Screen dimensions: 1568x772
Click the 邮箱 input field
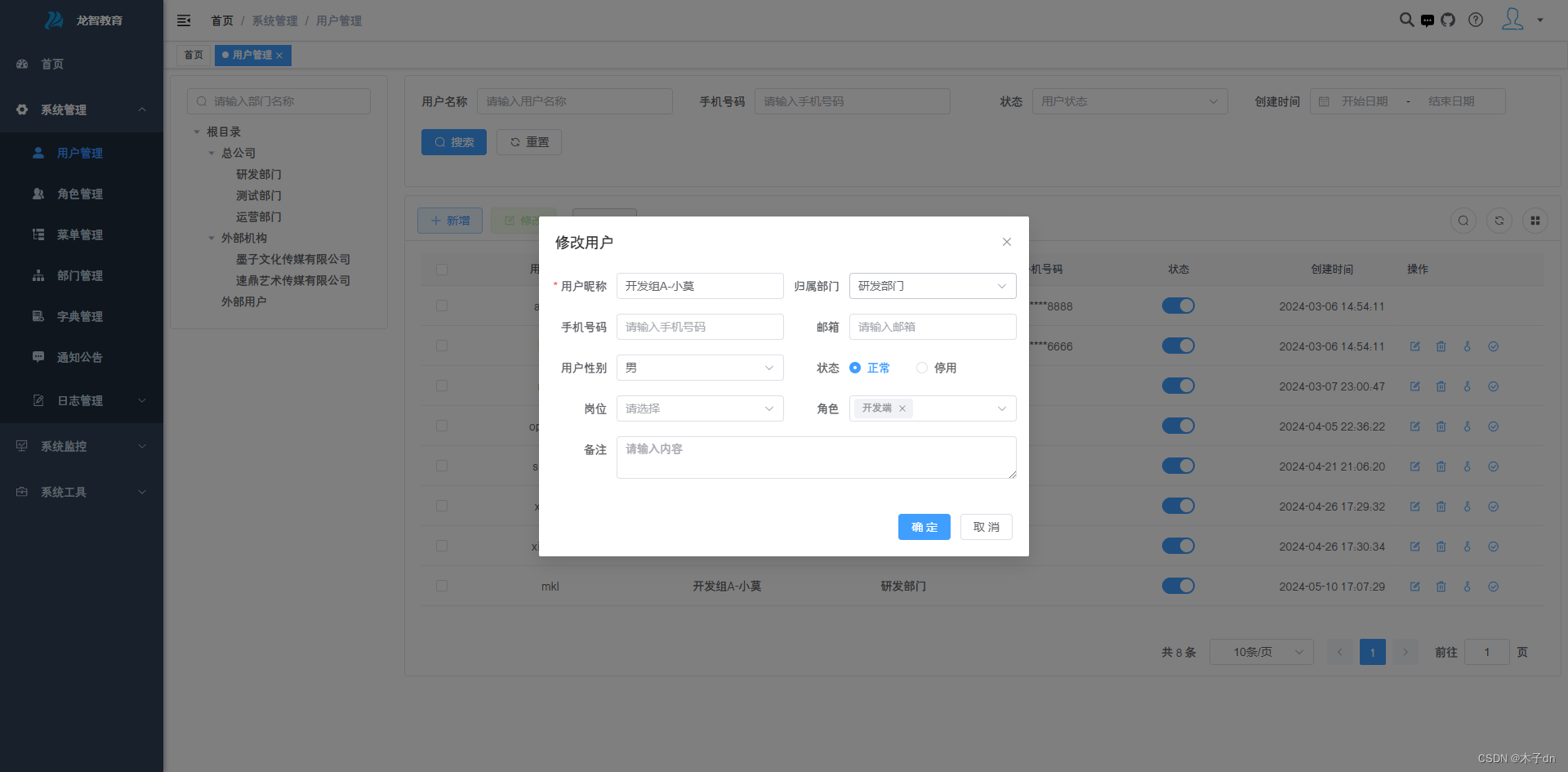[933, 327]
